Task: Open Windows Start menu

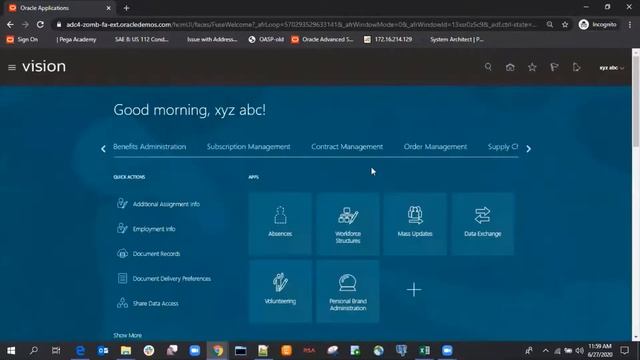Action: point(11,350)
